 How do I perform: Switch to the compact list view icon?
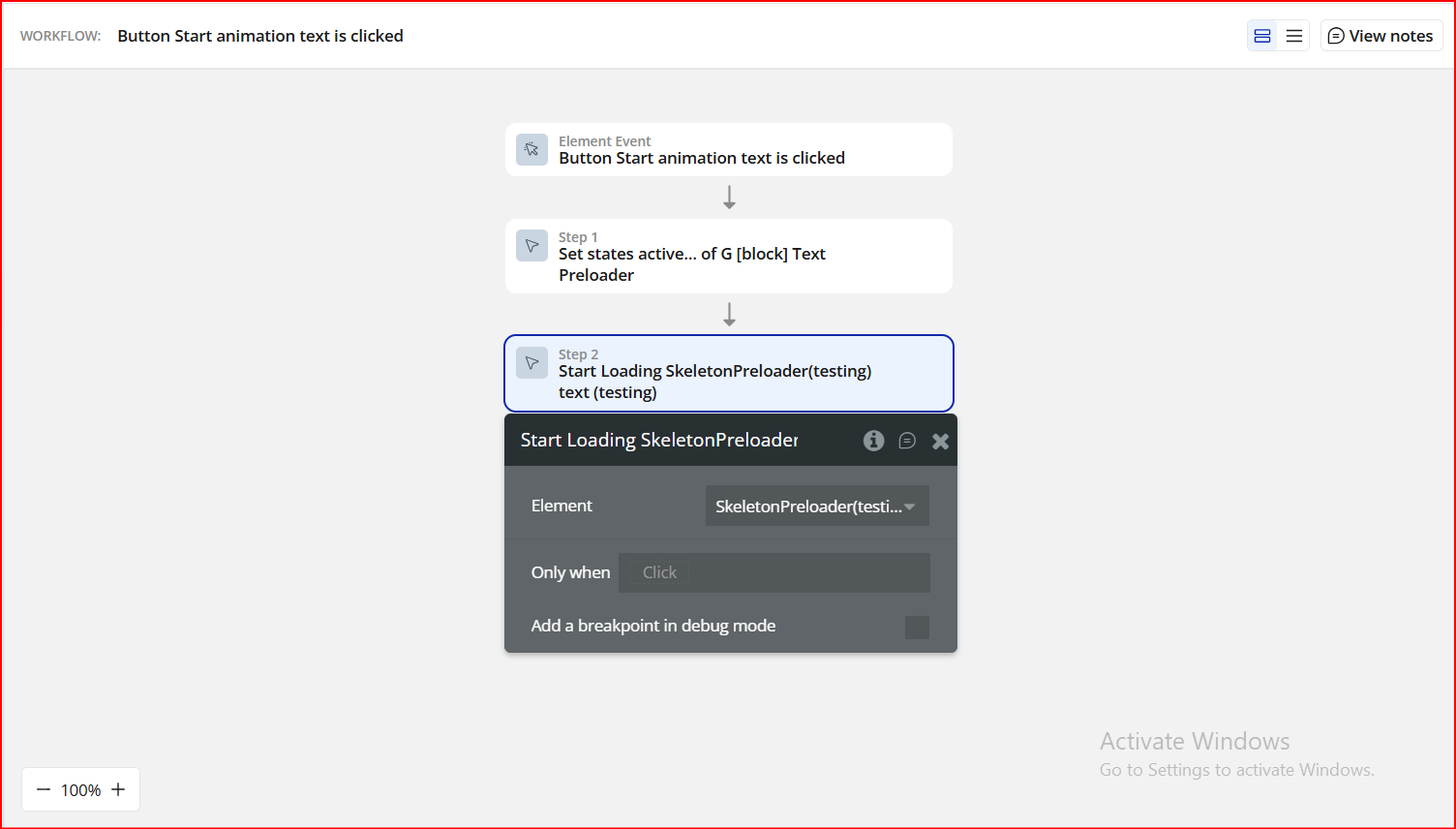click(x=1294, y=36)
